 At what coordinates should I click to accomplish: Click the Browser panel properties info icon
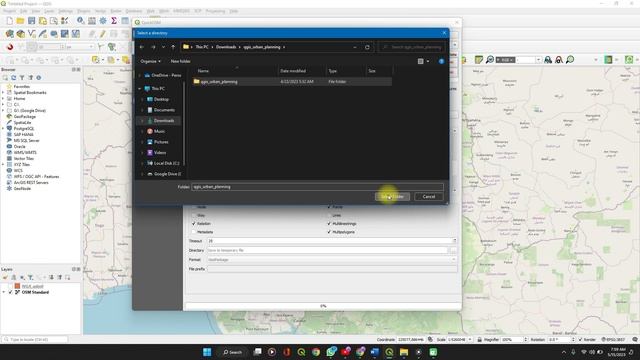tap(39, 78)
